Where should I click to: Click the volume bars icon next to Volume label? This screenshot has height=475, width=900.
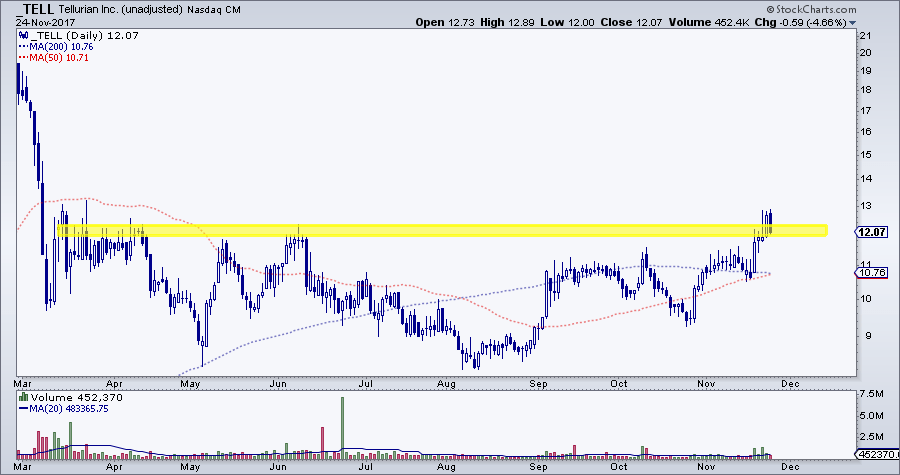(22, 395)
